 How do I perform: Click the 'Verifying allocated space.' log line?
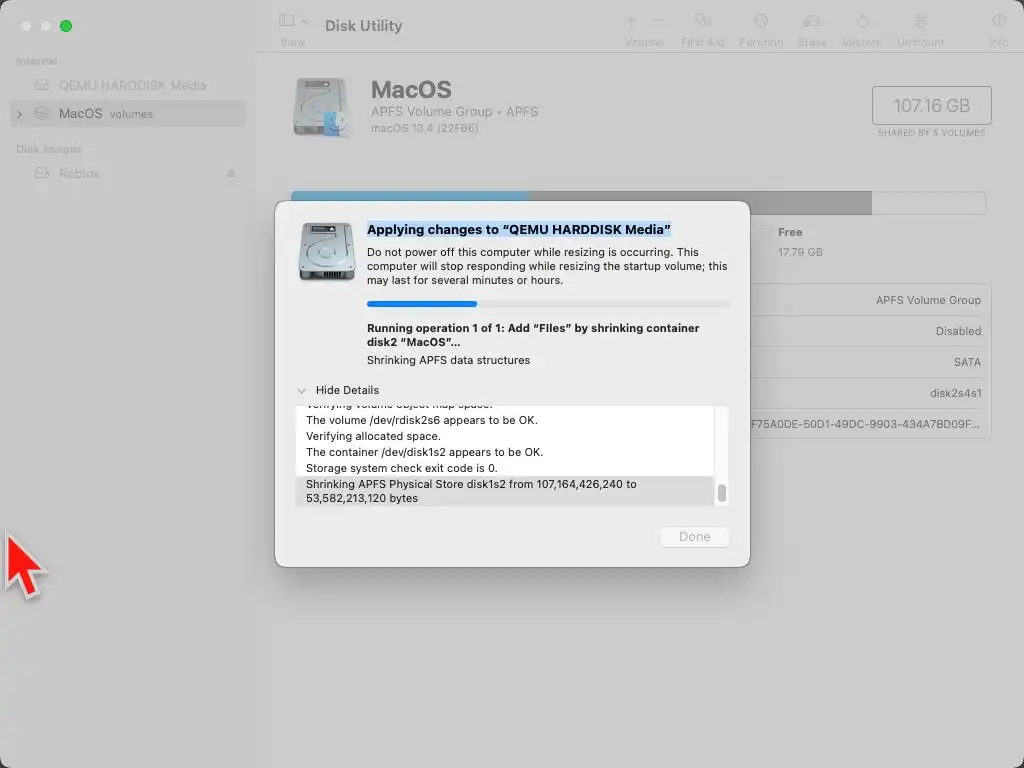click(373, 436)
